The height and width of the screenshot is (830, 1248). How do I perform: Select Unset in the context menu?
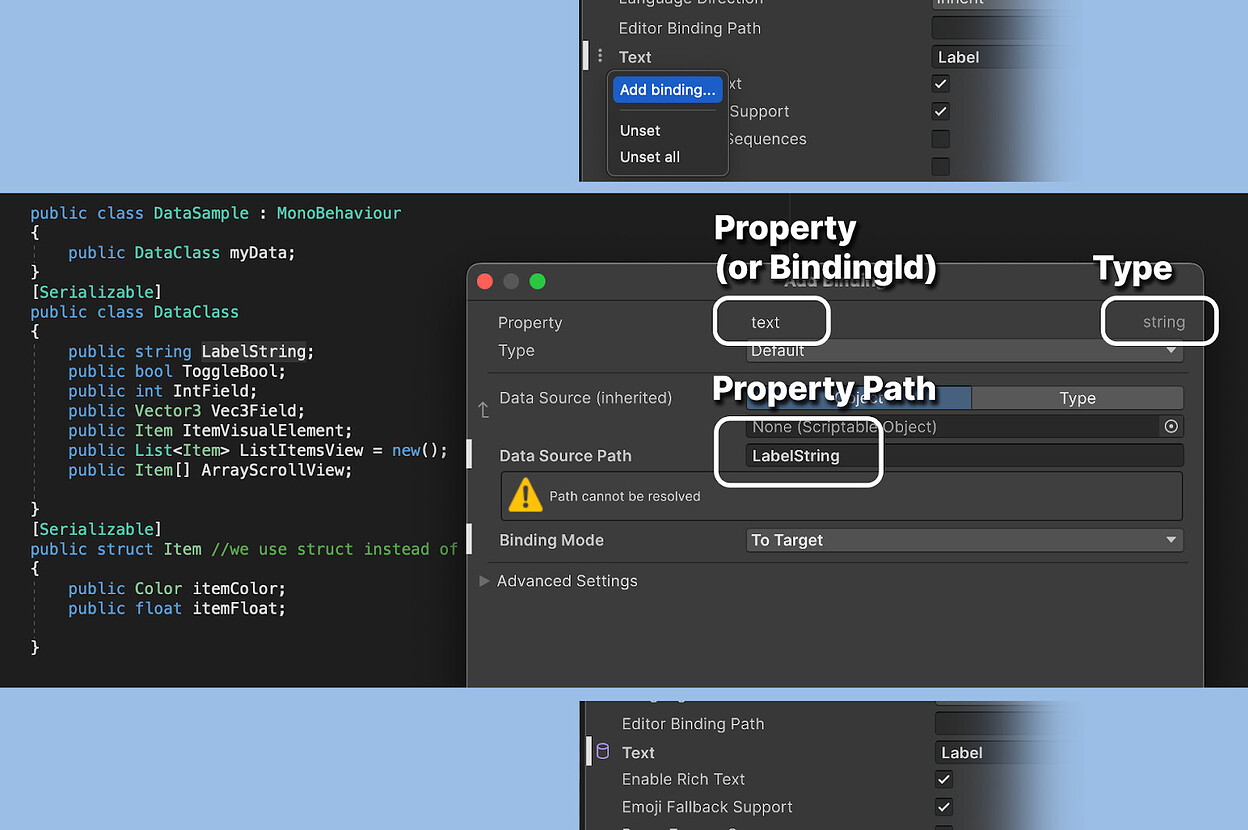click(639, 130)
